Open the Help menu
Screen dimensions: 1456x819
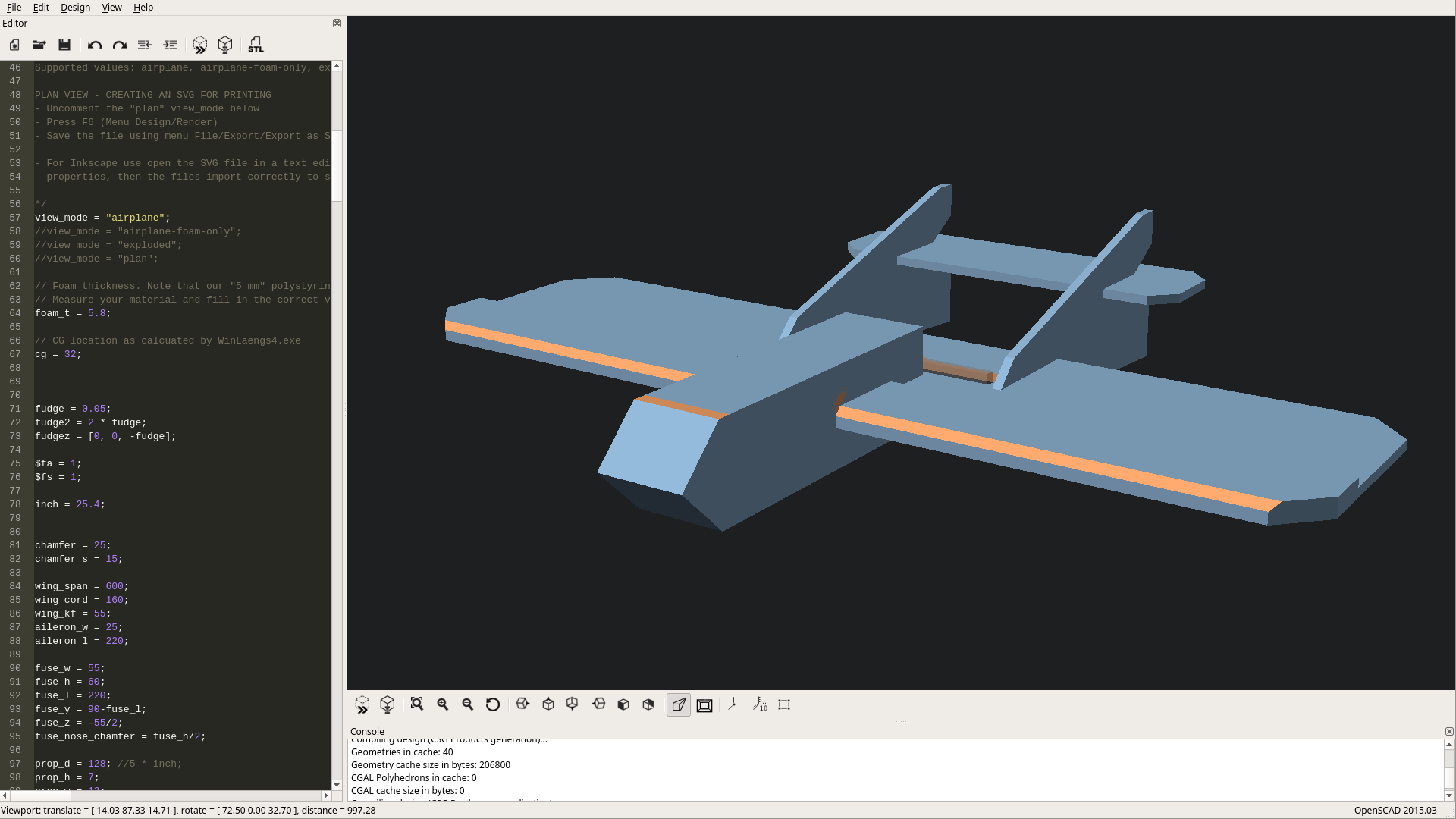(143, 8)
